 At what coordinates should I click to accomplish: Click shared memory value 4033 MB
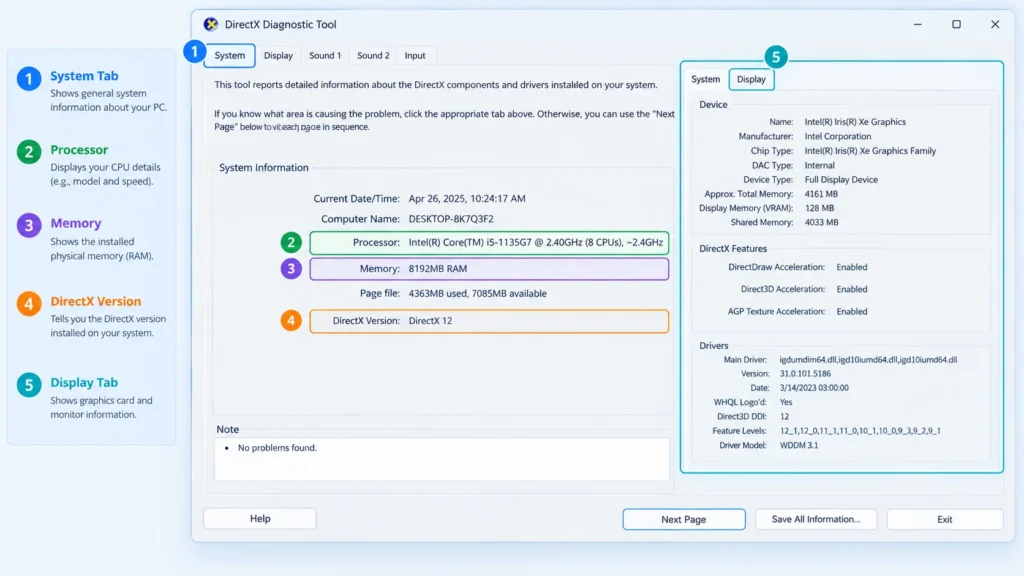pos(822,222)
